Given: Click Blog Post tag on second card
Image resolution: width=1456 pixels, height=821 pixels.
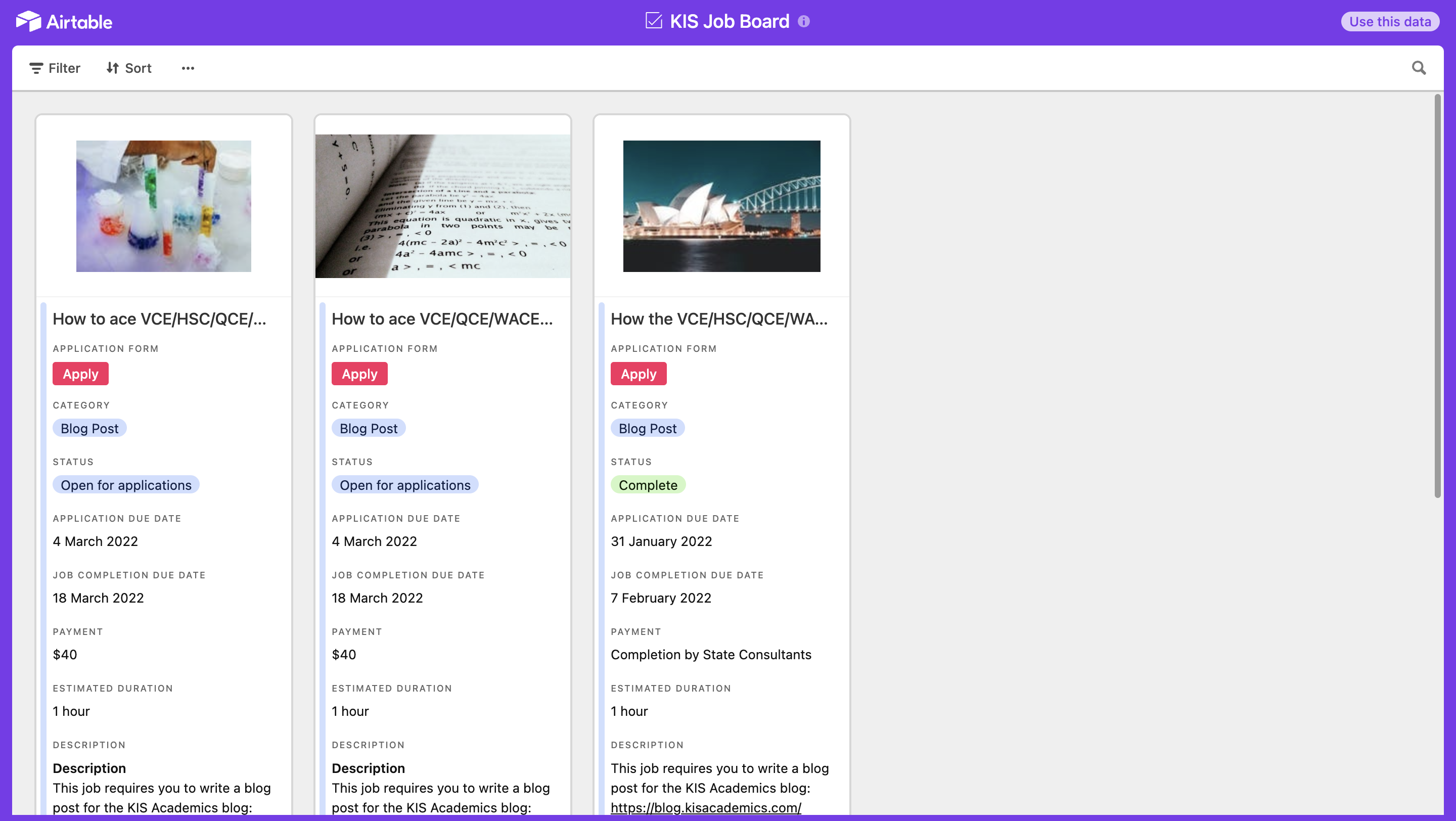Looking at the screenshot, I should (369, 428).
